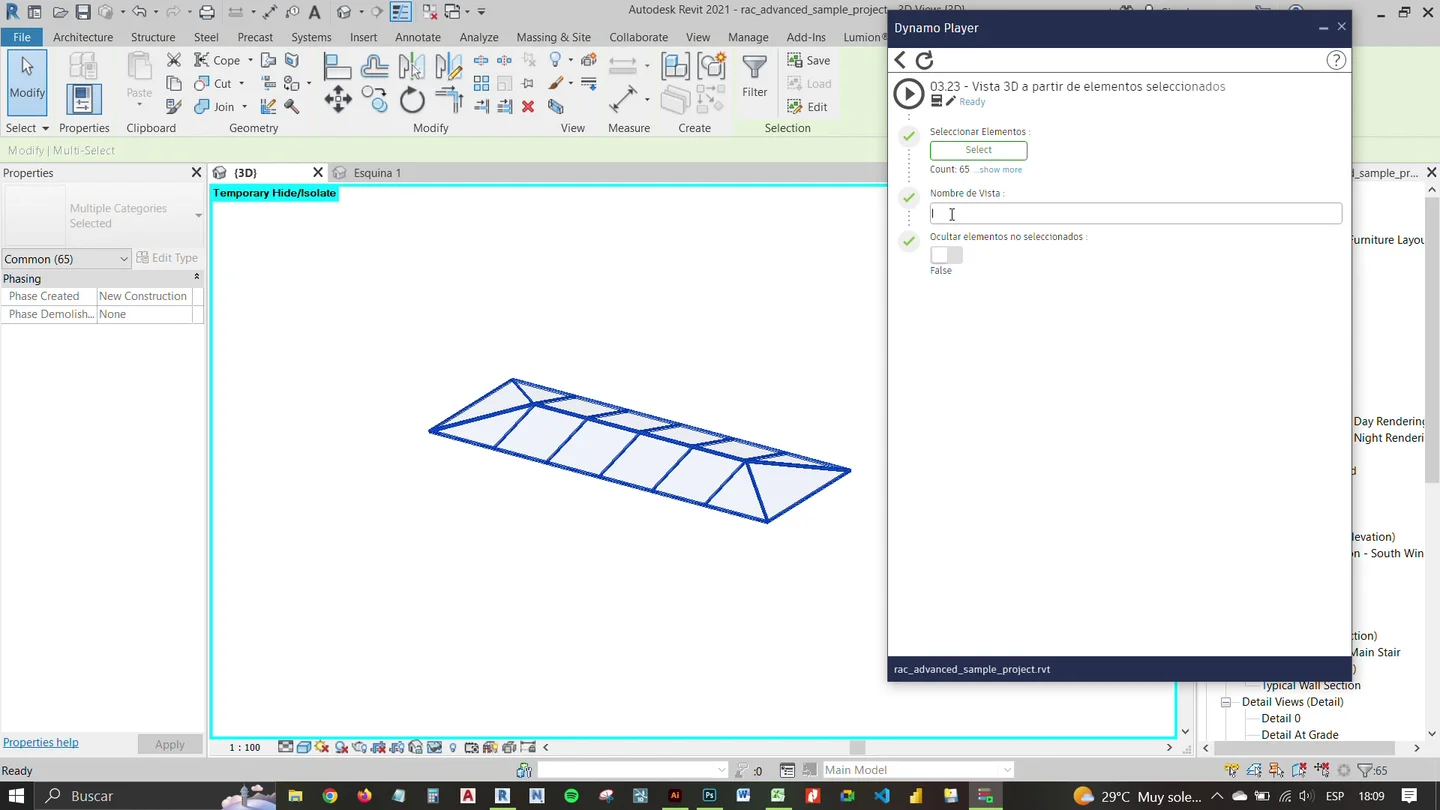Click Edit Type button
This screenshot has width=1440, height=810.
point(168,258)
